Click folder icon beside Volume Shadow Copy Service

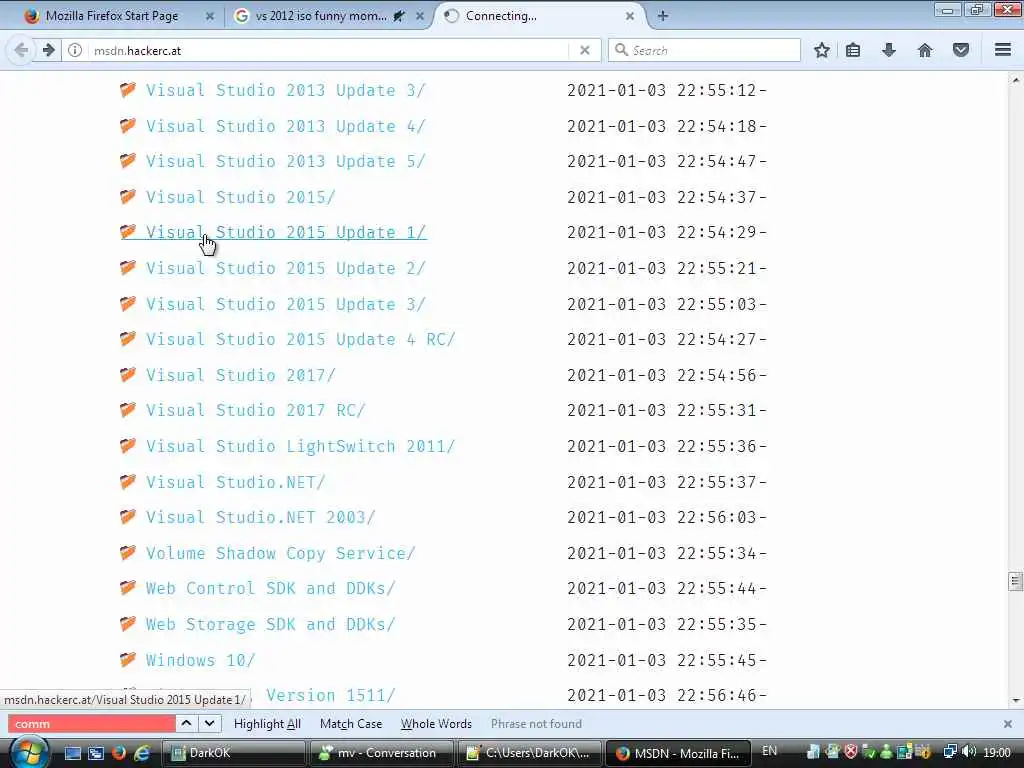pyautogui.click(x=128, y=552)
